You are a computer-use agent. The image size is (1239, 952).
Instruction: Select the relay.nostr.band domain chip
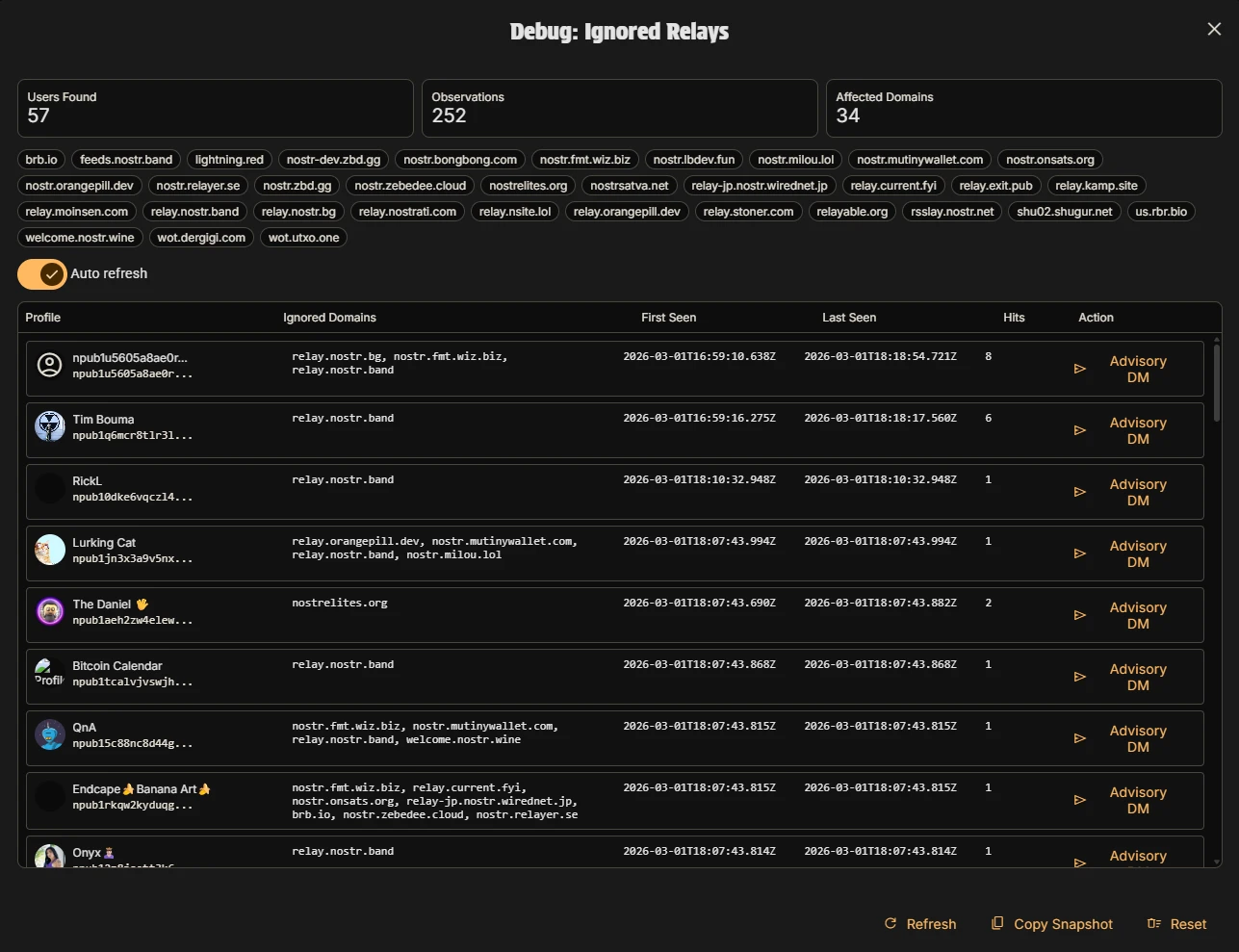(194, 212)
